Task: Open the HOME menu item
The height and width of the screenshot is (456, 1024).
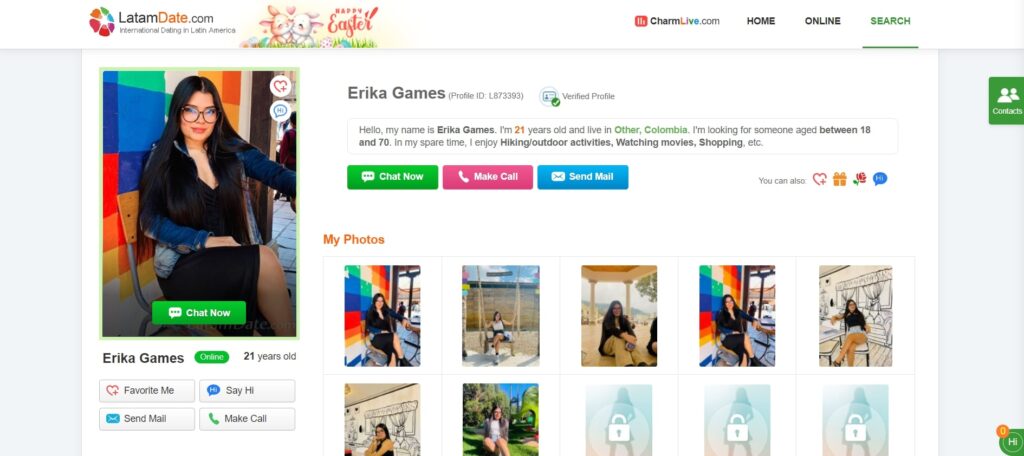Action: (x=761, y=21)
